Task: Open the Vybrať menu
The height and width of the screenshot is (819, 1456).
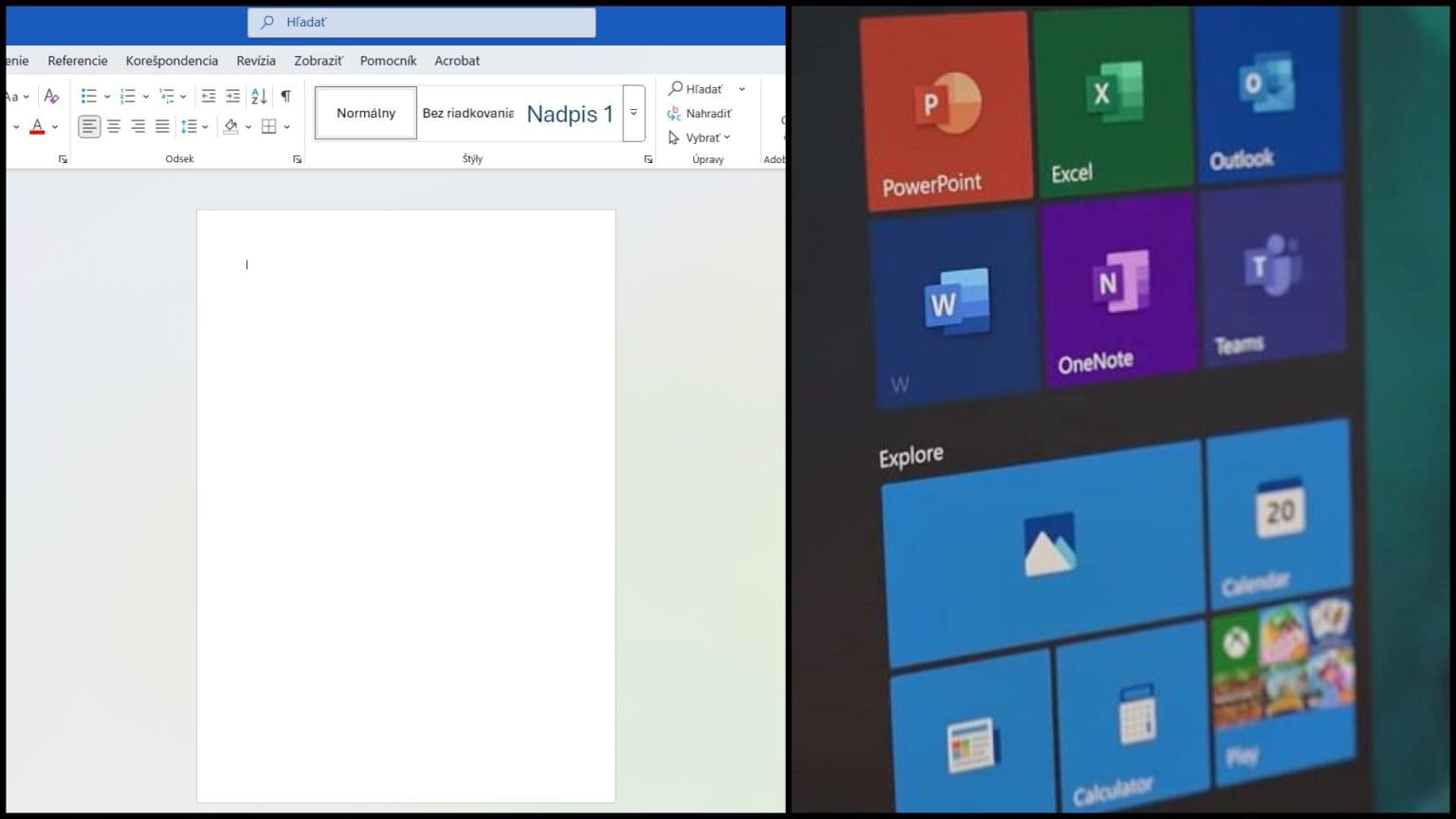Action: click(700, 137)
